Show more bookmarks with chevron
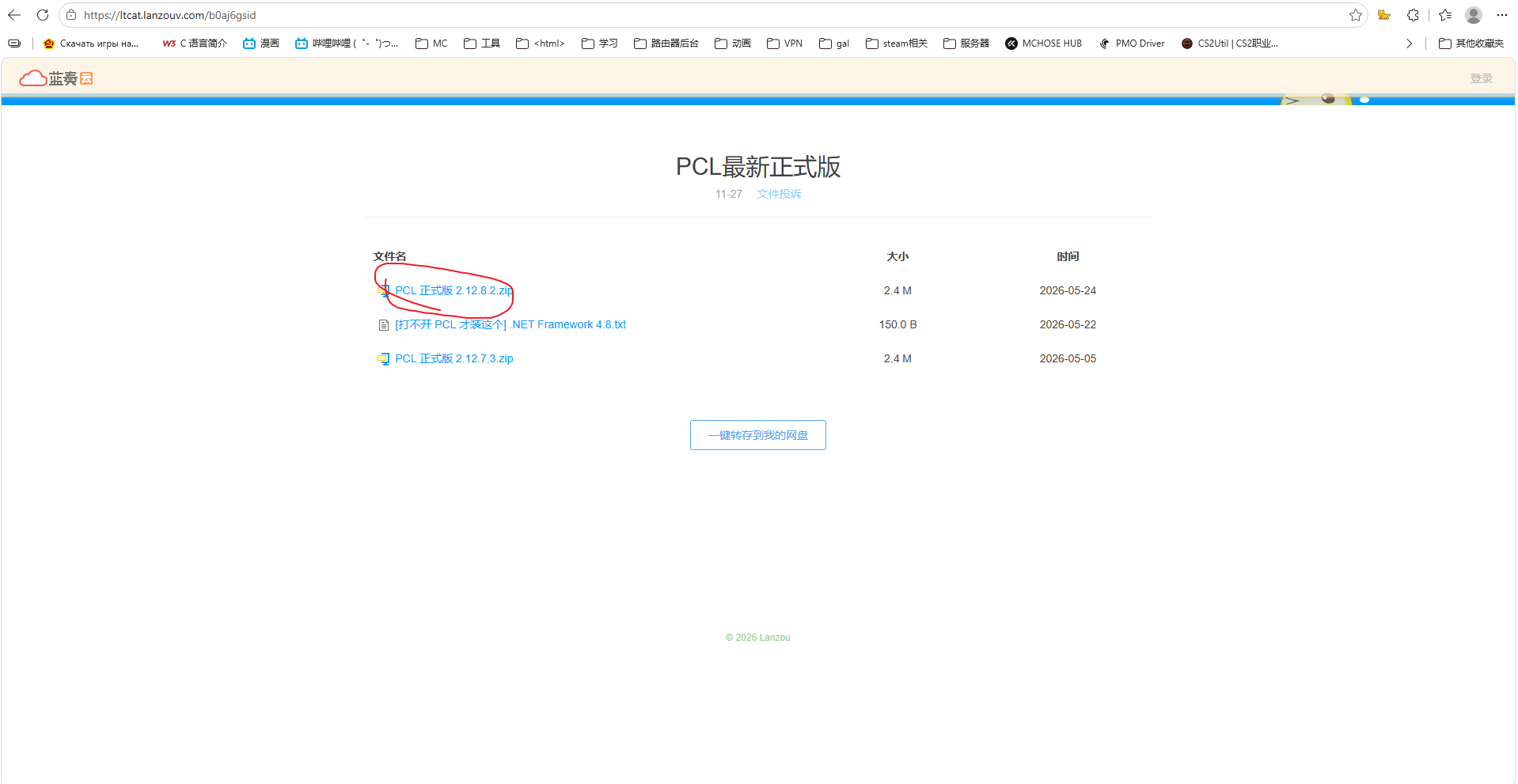 pos(1409,44)
